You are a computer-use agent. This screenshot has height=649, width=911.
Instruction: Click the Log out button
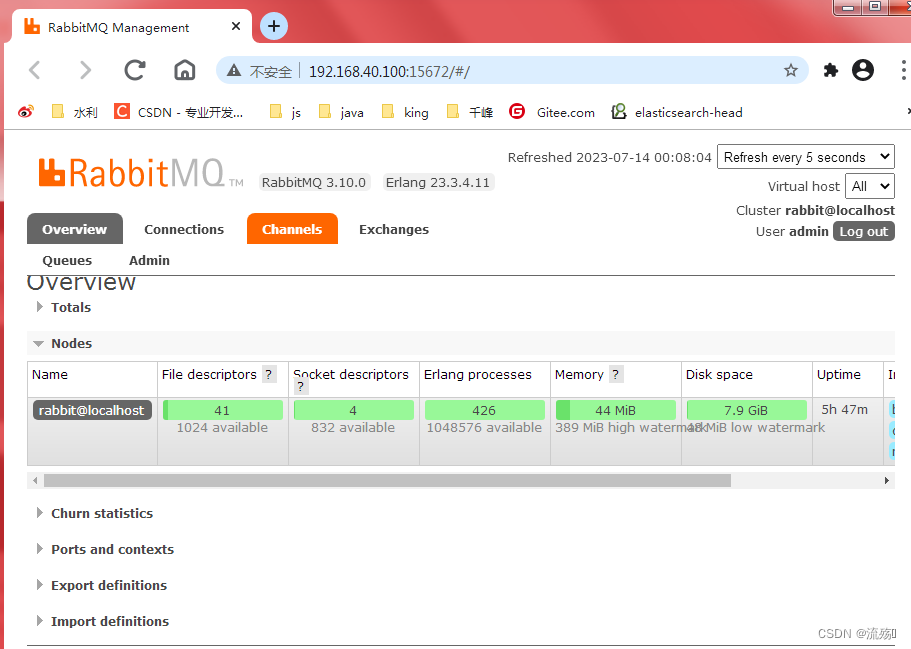coord(863,231)
